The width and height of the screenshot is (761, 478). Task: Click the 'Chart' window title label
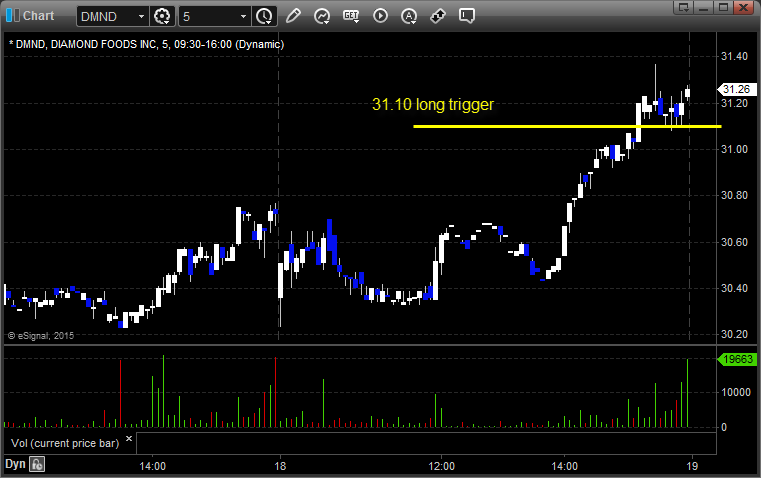point(38,16)
